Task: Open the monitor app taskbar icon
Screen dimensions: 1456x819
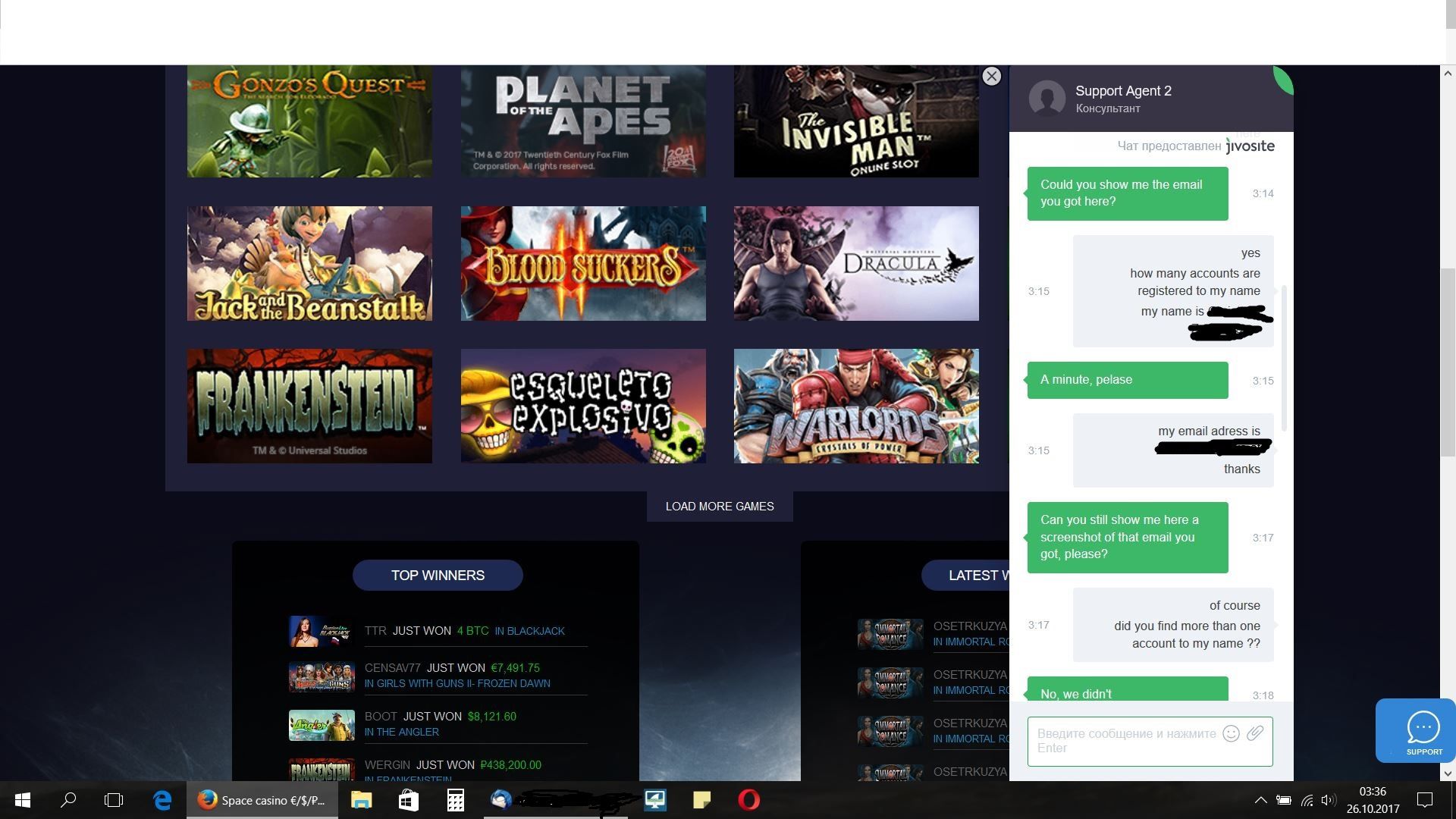Action: click(x=654, y=800)
